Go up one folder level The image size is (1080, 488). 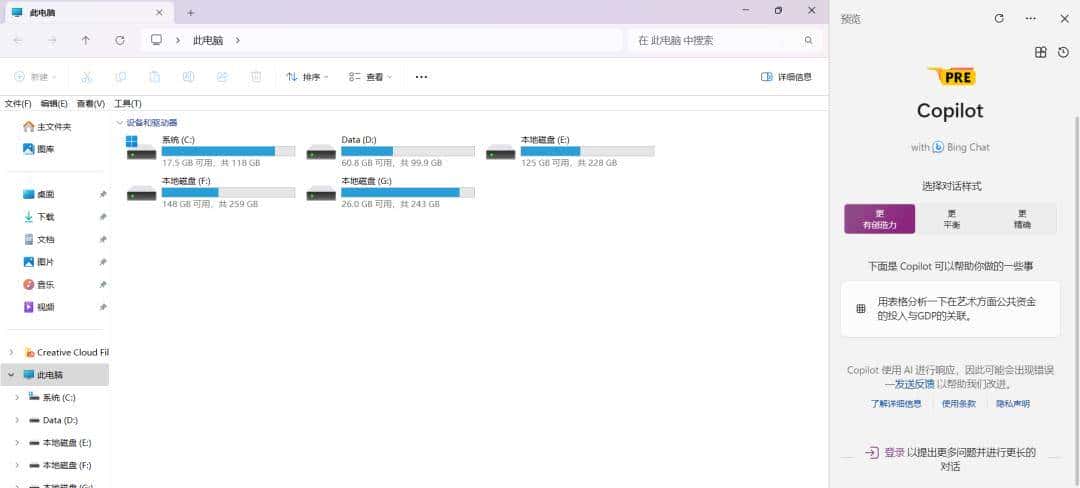click(x=85, y=41)
